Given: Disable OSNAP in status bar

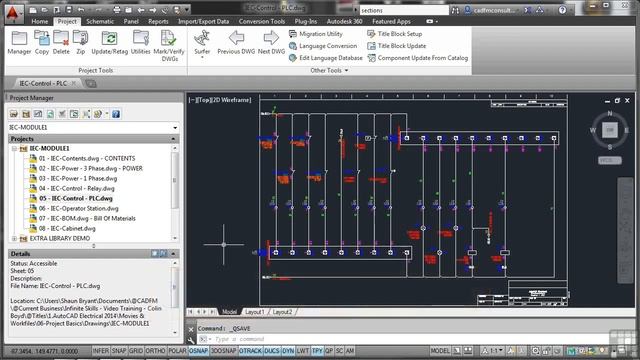Looking at the screenshot, I should tap(198, 351).
